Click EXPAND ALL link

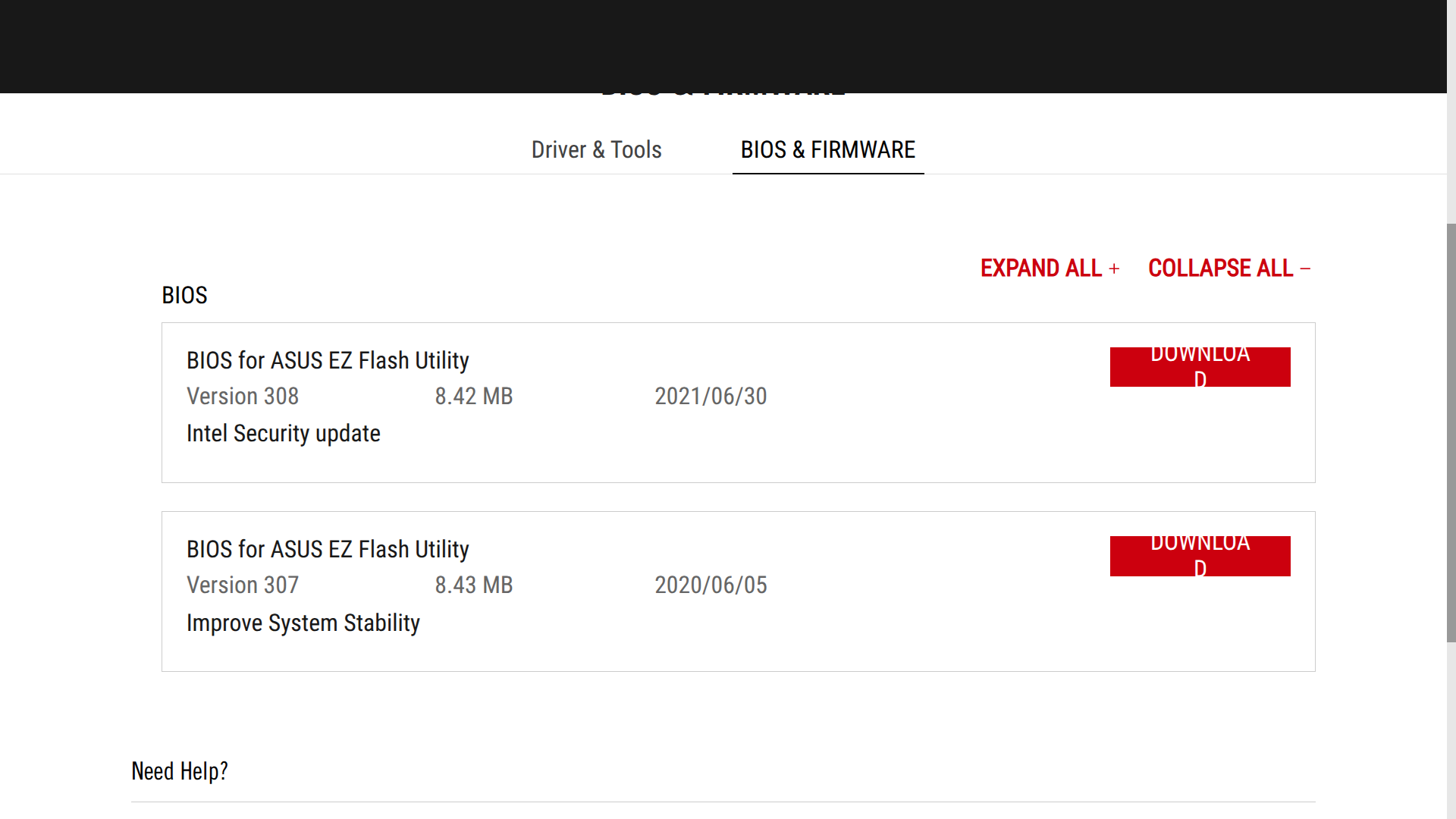(1050, 268)
